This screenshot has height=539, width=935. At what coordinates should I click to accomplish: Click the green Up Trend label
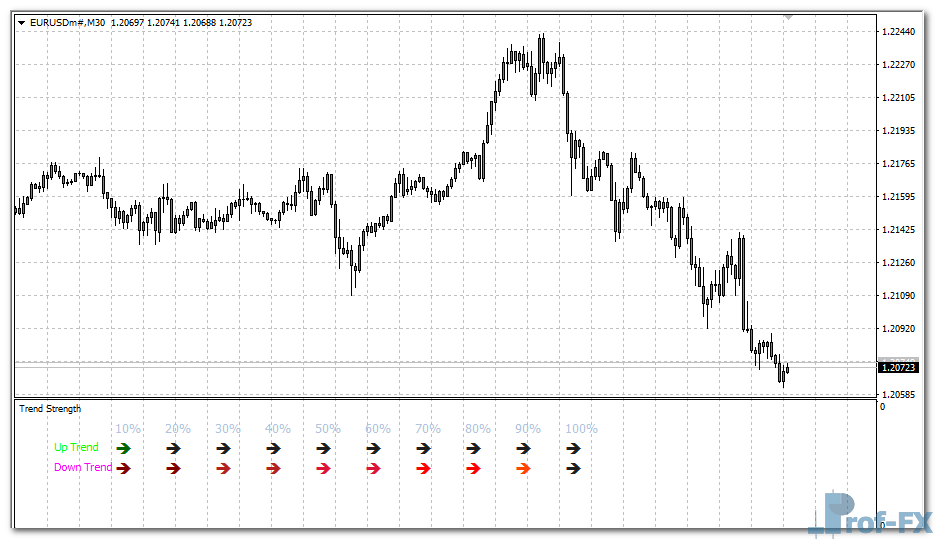pos(76,448)
